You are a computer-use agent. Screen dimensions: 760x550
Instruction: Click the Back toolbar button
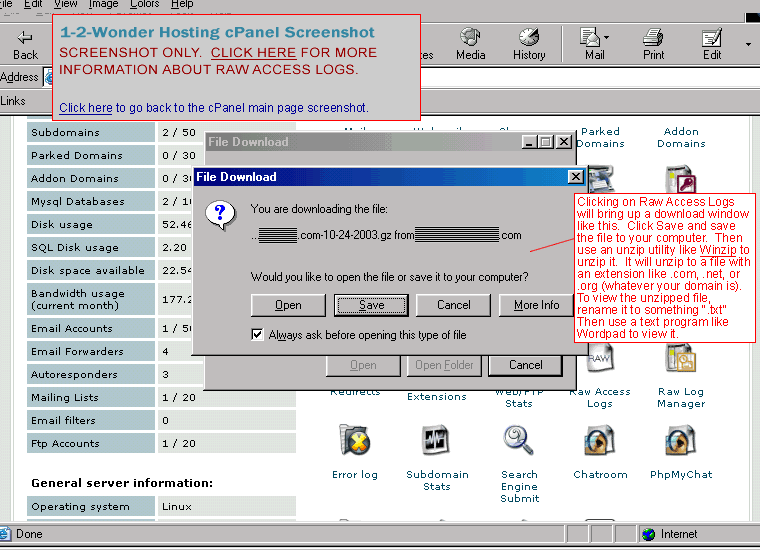pos(25,45)
